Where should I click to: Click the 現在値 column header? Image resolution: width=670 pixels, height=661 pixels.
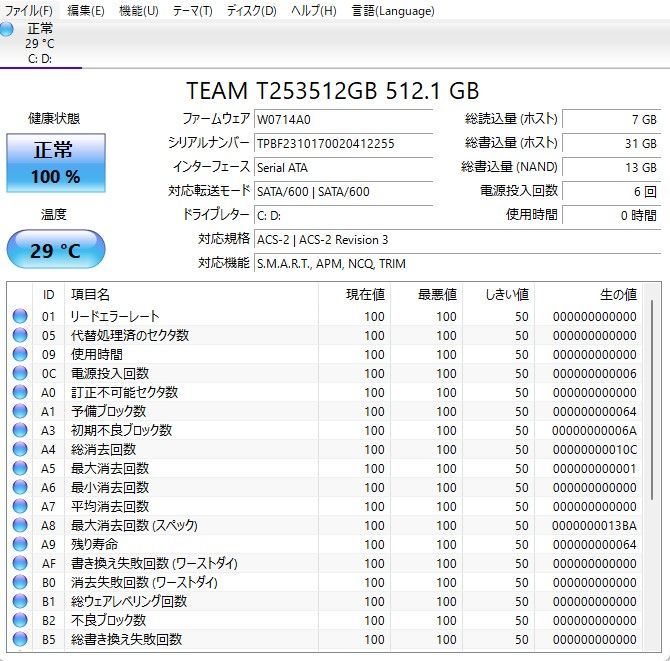[x=354, y=294]
